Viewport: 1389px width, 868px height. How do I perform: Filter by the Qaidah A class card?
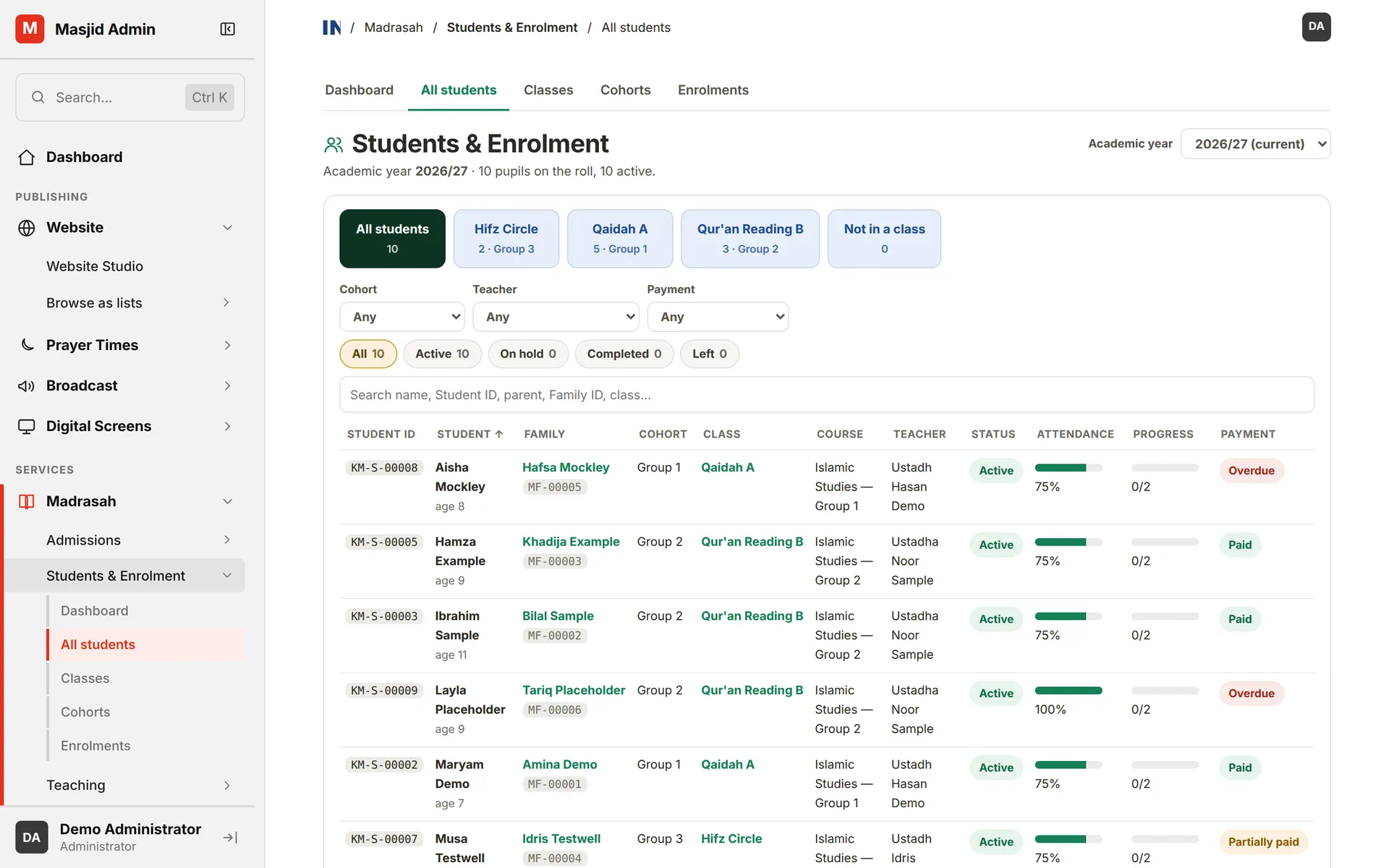(x=620, y=239)
